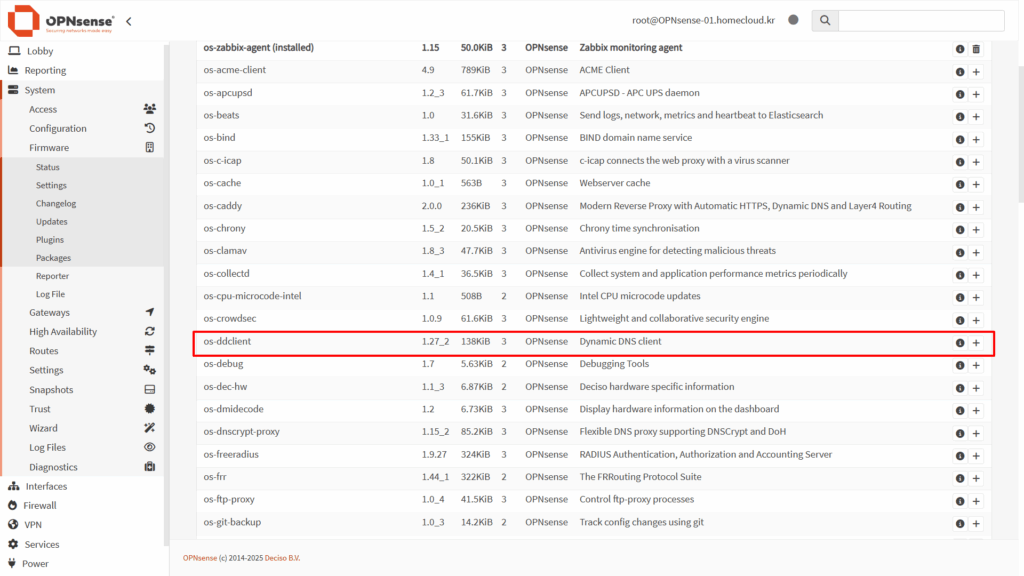Install os-crowdsec via the plus icon

pyautogui.click(x=976, y=320)
